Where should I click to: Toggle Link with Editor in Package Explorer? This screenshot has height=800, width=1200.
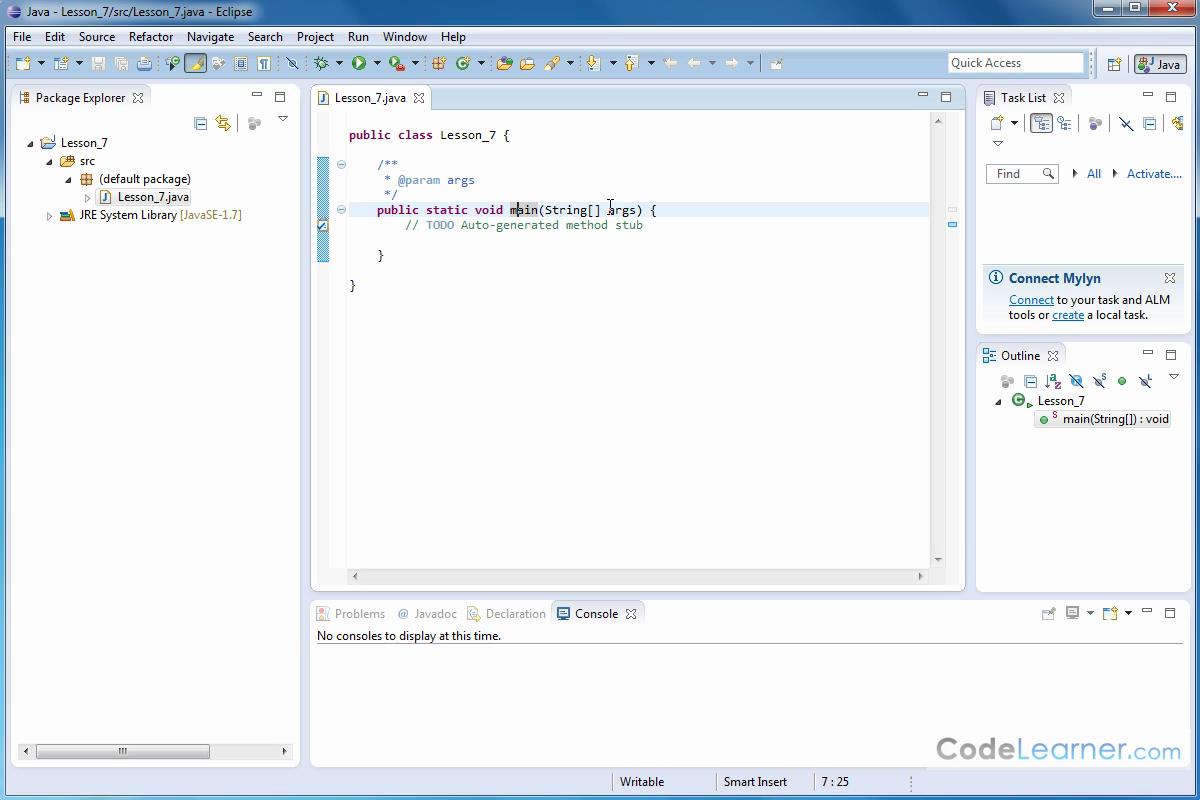[223, 123]
